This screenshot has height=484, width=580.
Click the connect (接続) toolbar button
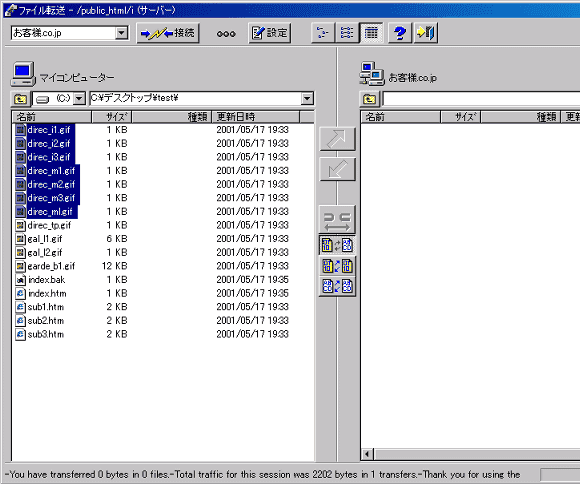click(168, 33)
